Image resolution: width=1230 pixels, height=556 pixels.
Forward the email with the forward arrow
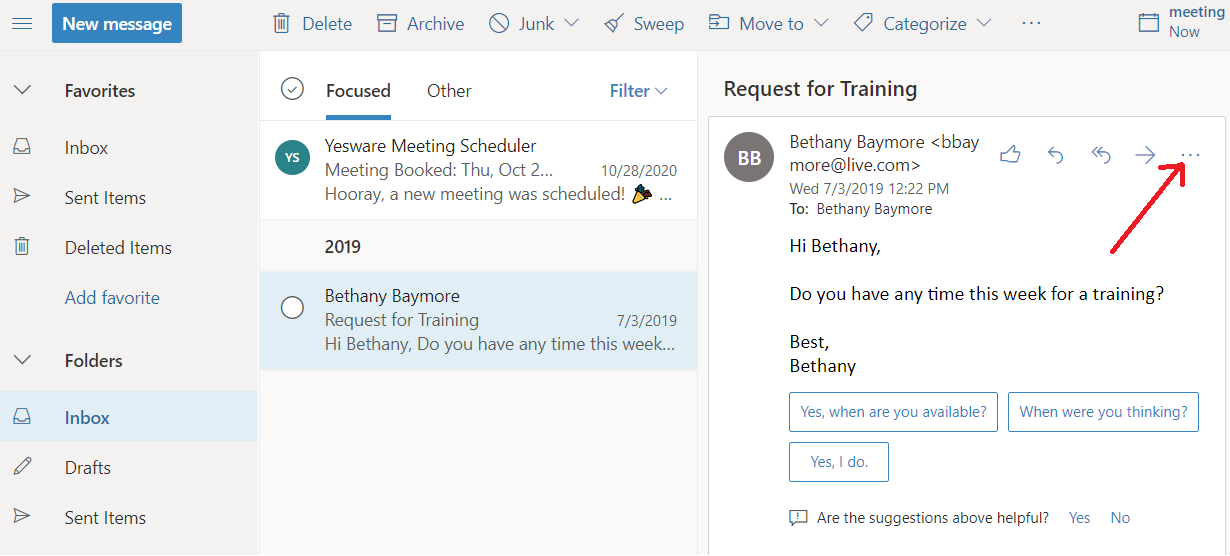tap(1145, 155)
